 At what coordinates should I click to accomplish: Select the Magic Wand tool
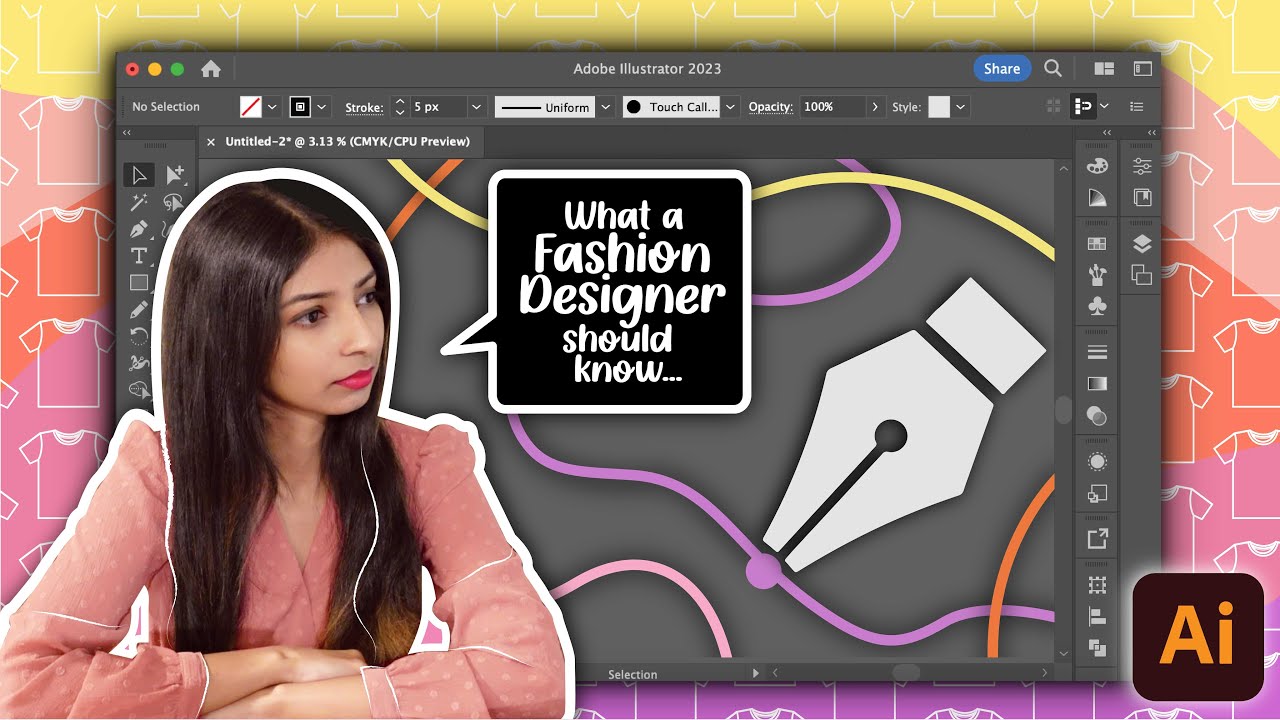click(139, 203)
